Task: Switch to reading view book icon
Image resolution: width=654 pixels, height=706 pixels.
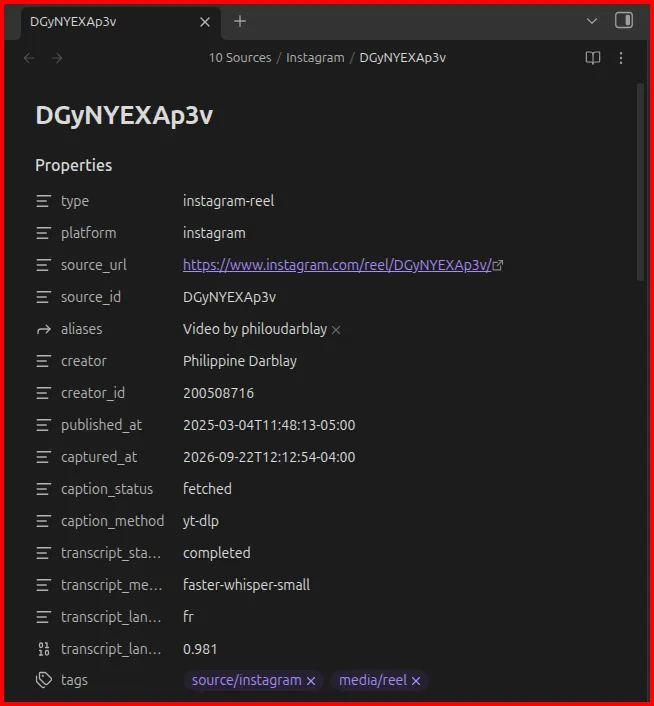Action: (x=593, y=58)
